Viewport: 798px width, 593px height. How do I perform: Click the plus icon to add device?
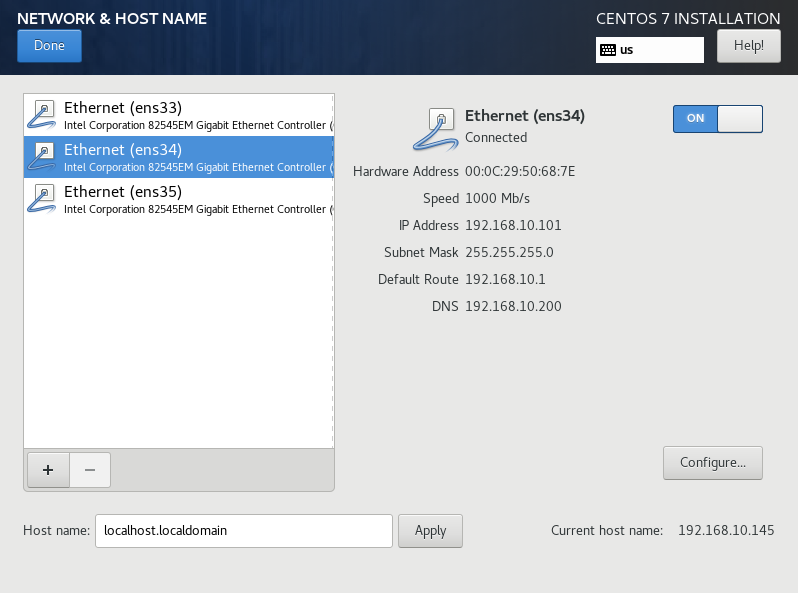tap(47, 469)
